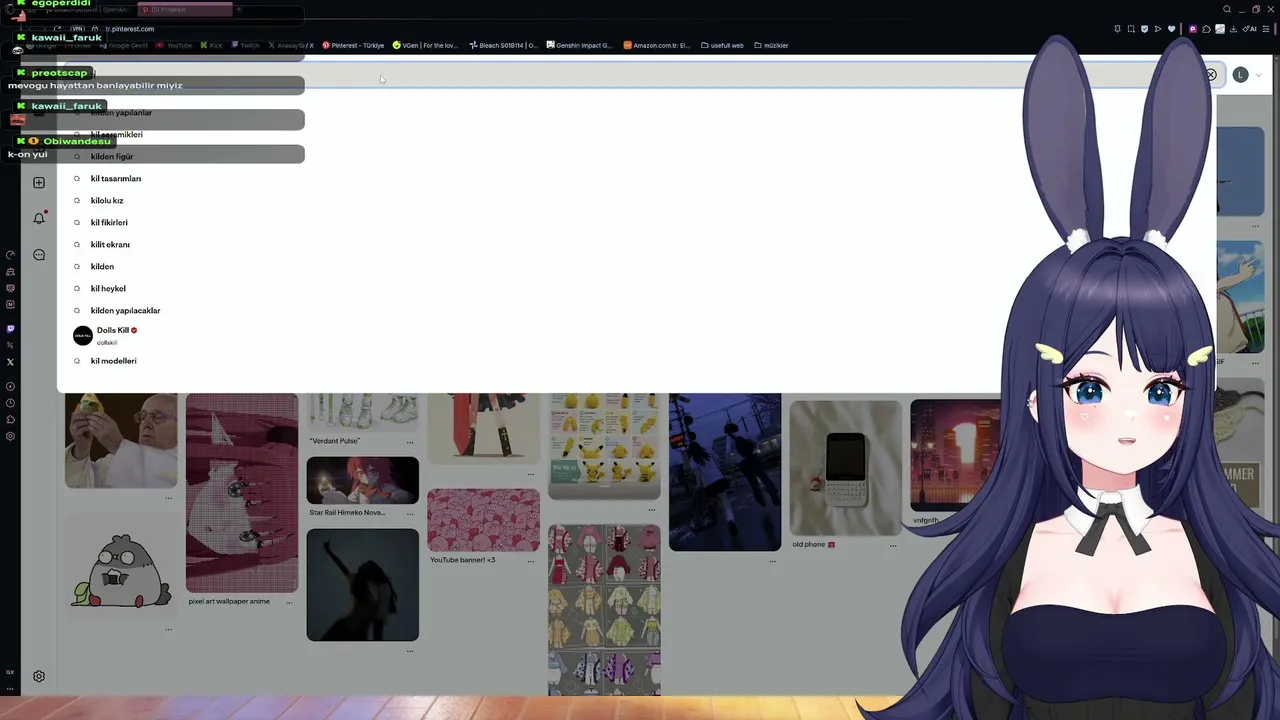
Task: Click the AI button in browser toolbar
Action: click(x=1250, y=29)
